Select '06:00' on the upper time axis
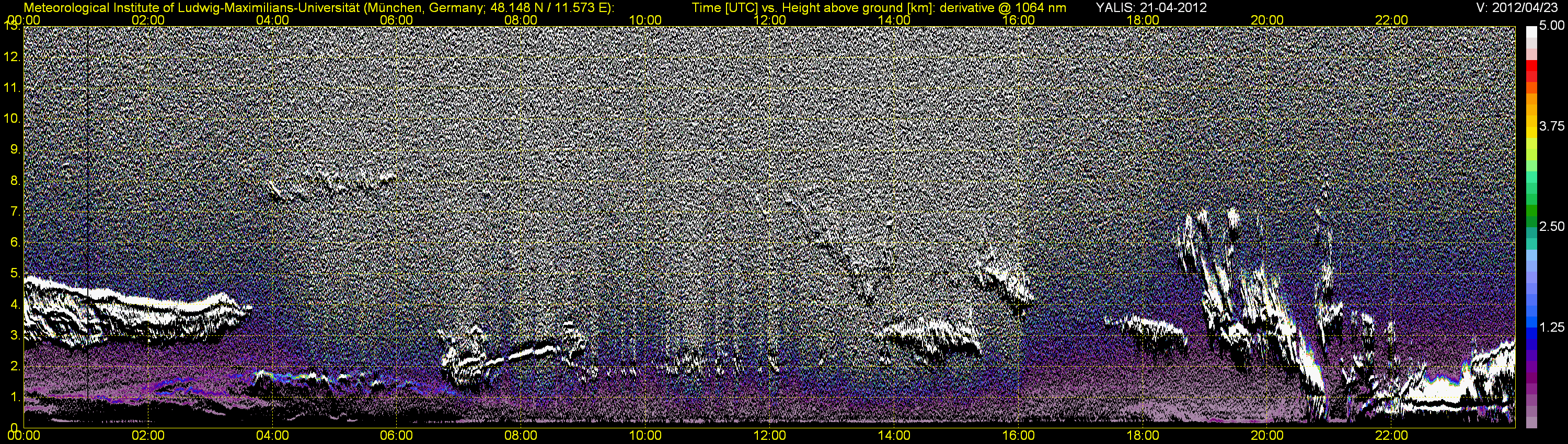Viewport: 1568px width, 444px height. pyautogui.click(x=396, y=20)
